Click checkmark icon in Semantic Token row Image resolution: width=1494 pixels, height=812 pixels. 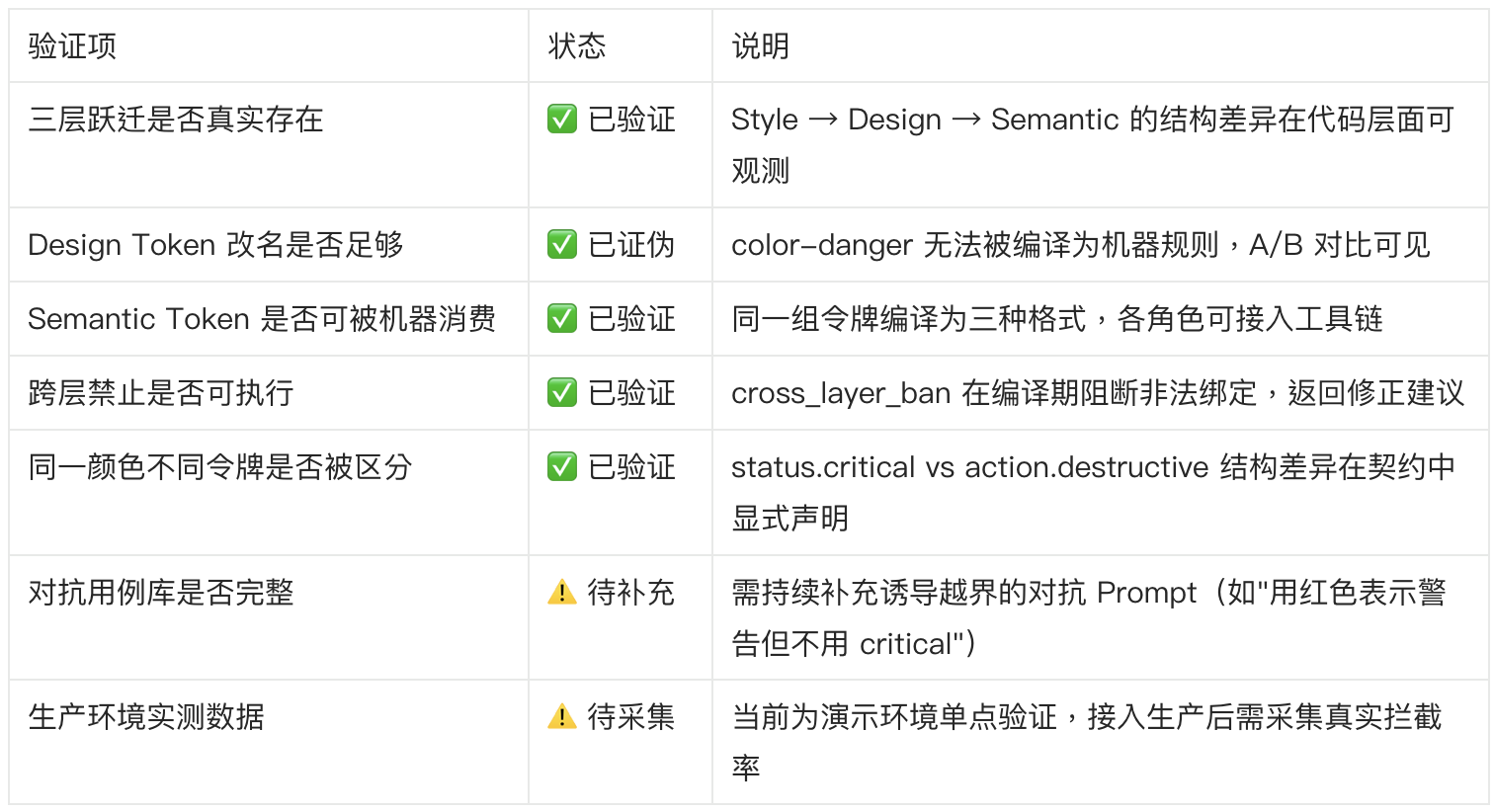562,318
